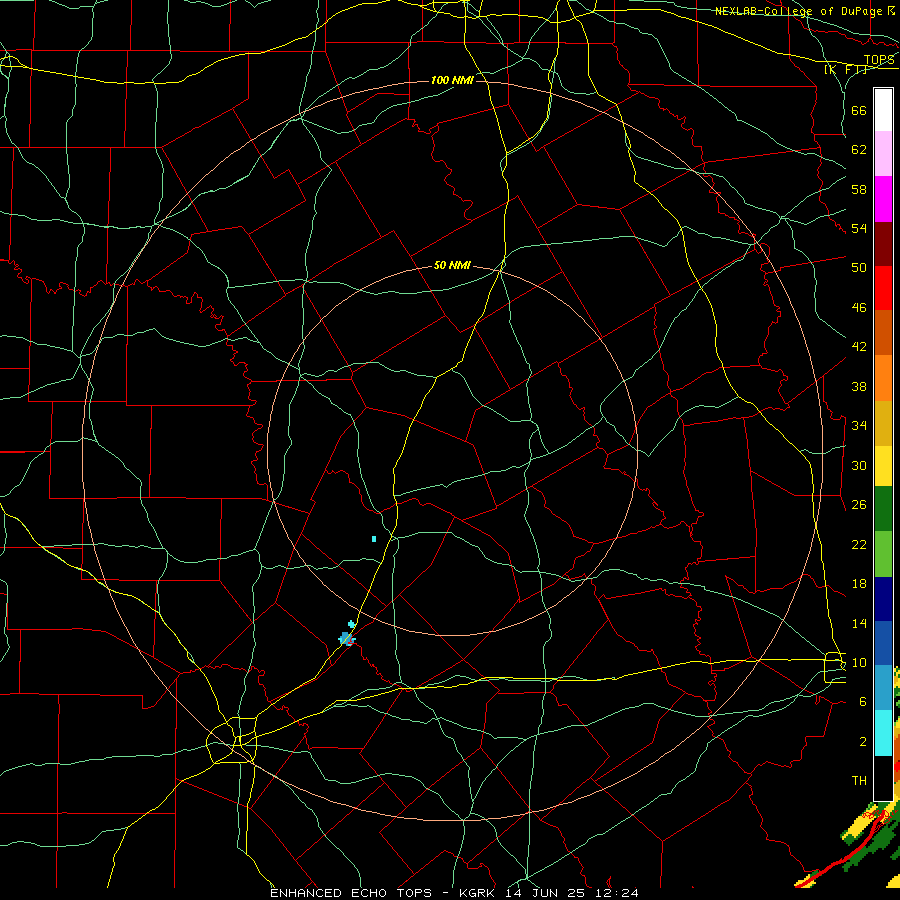The width and height of the screenshot is (900, 900).
Task: Select the dark maroon legend swatch
Action: point(883,243)
